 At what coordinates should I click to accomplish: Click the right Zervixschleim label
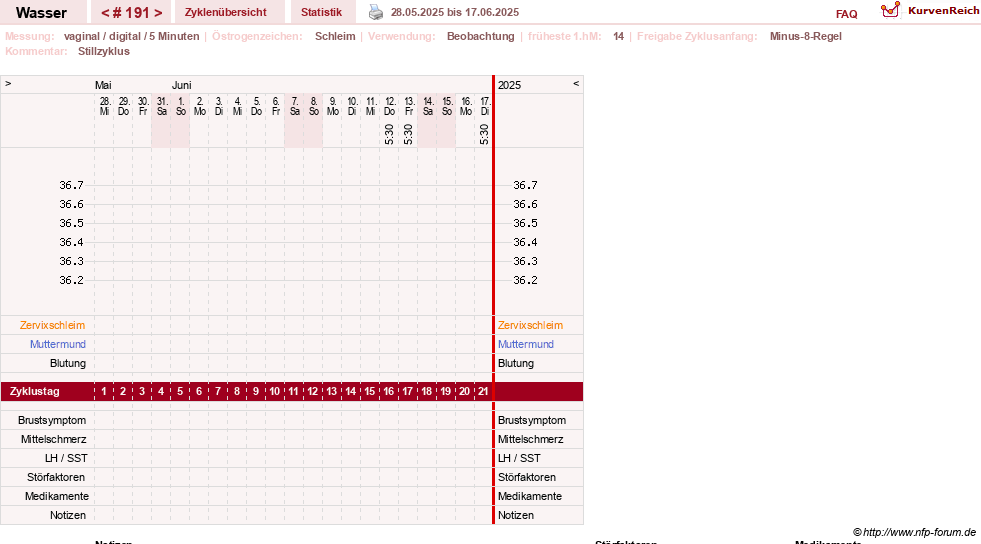tap(530, 325)
